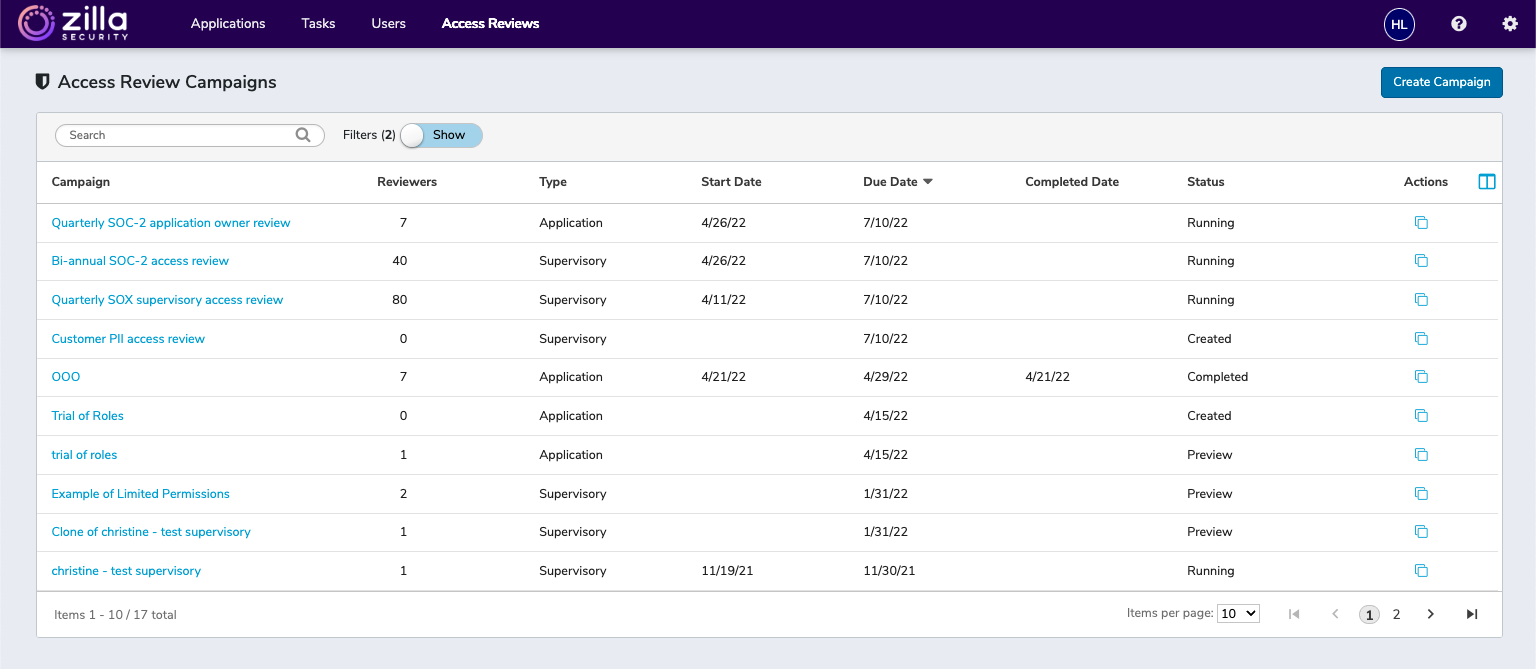Open the column customization icon in table header
1536x669 pixels.
(1486, 181)
